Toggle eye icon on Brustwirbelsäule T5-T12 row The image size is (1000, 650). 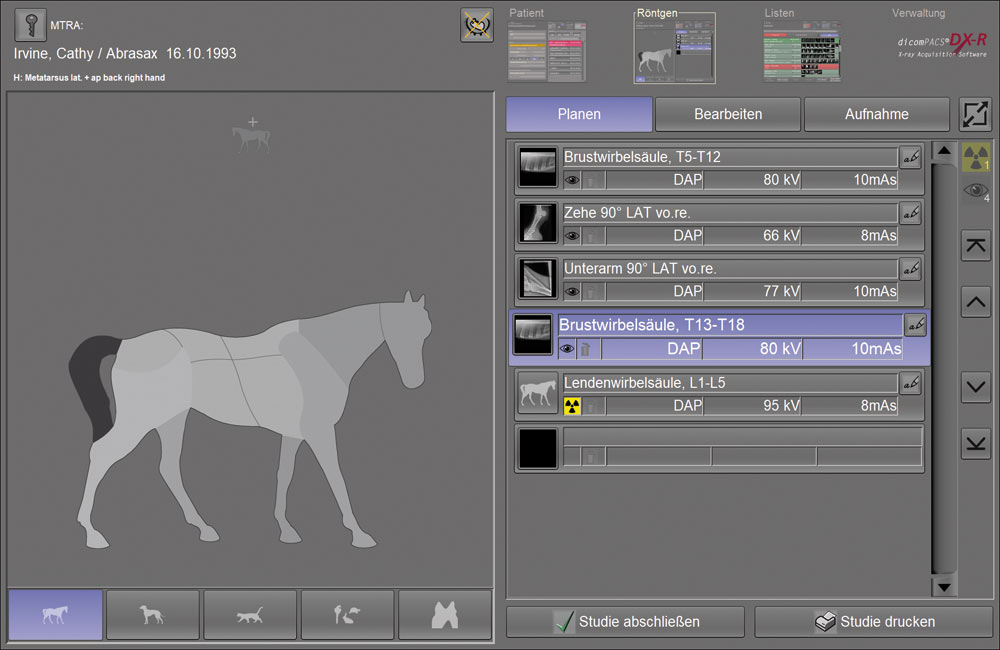tap(572, 181)
